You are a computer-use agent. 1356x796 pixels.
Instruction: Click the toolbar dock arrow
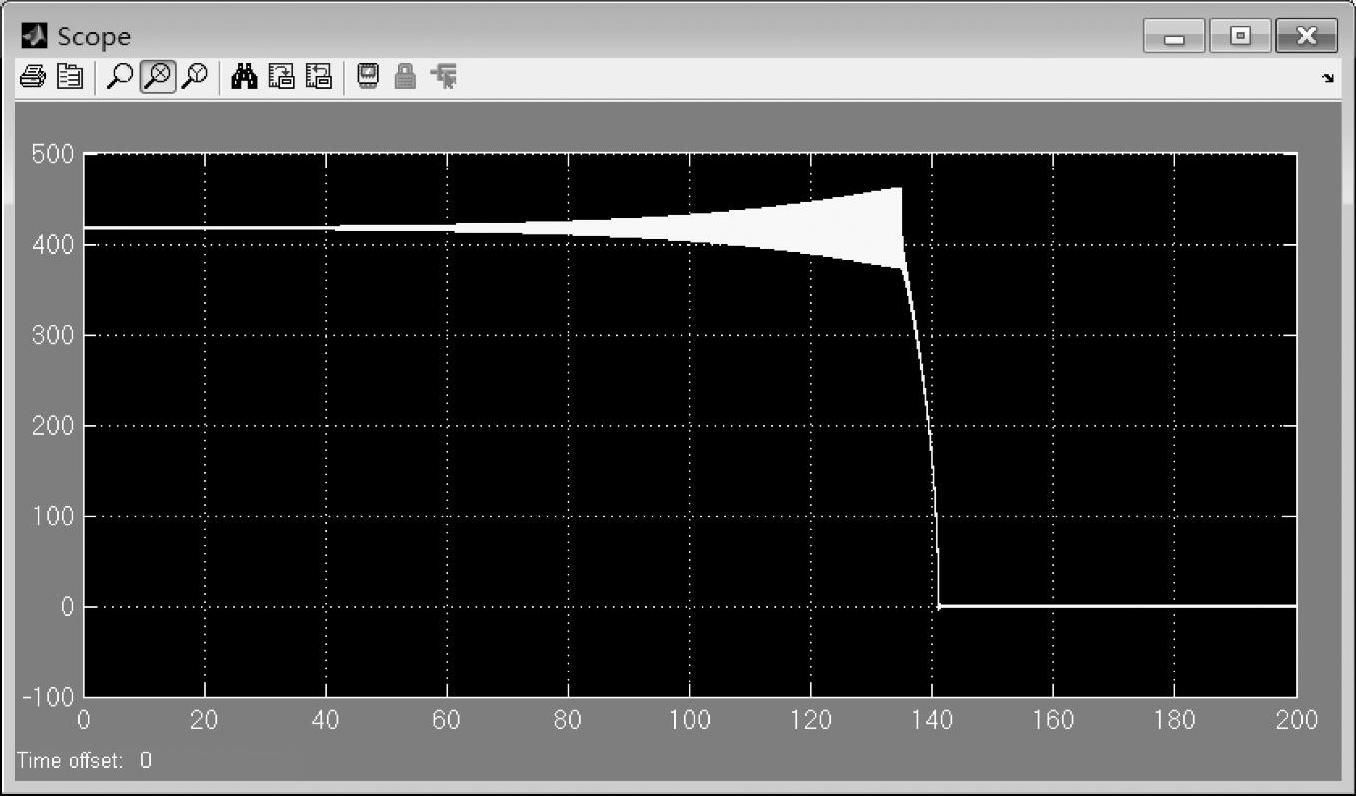[1328, 78]
